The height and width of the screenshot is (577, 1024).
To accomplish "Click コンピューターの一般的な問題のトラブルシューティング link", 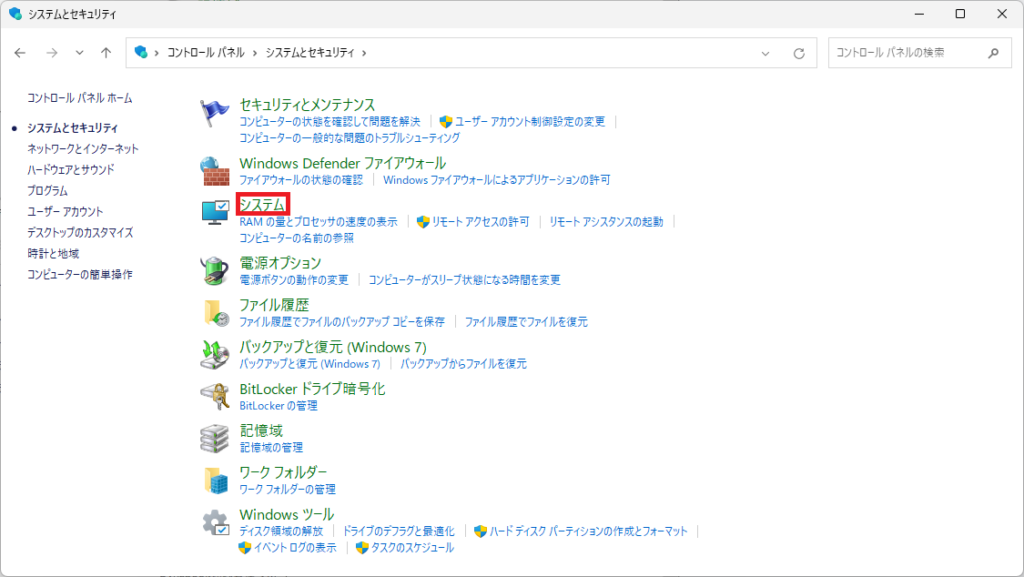I will point(349,138).
